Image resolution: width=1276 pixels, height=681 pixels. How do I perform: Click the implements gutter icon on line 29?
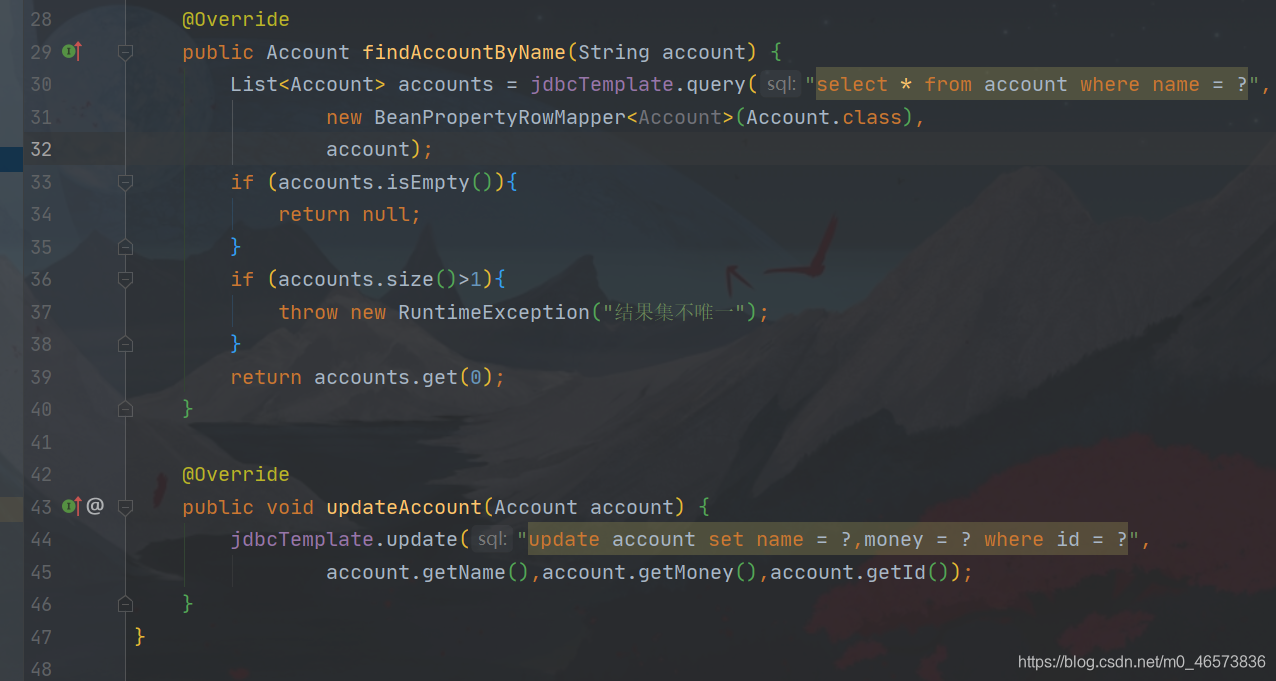tap(72, 51)
